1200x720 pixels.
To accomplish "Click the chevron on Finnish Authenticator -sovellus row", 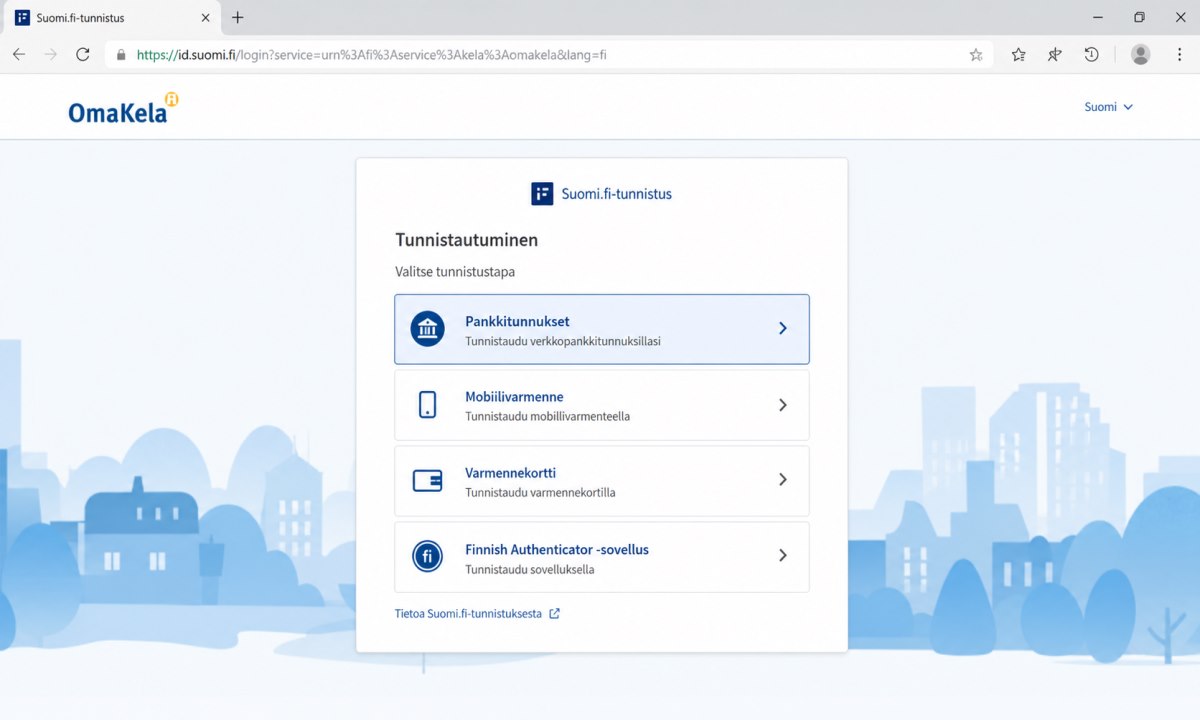I will coord(783,556).
